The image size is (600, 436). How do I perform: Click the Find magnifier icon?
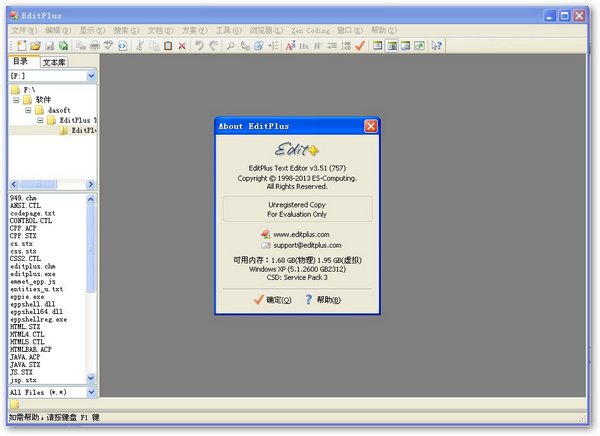[x=230, y=46]
